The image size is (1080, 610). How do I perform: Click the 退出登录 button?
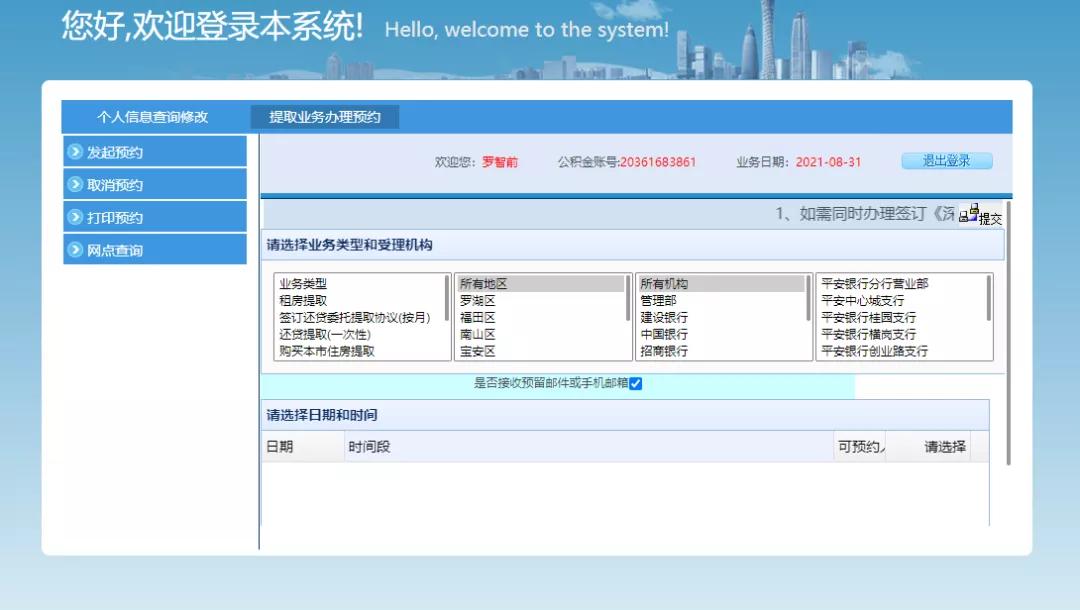click(x=946, y=160)
